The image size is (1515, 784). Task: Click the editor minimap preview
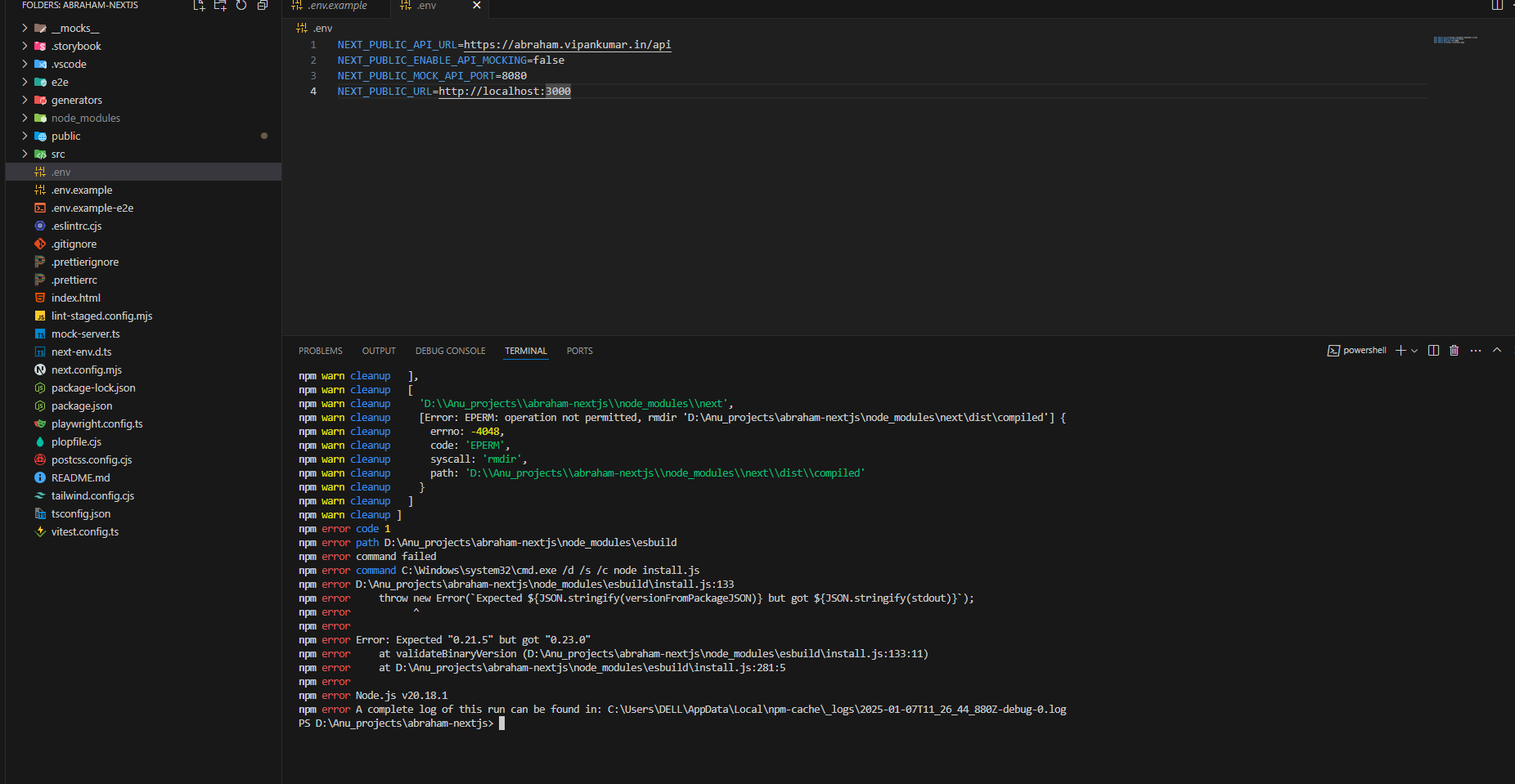pos(1454,39)
